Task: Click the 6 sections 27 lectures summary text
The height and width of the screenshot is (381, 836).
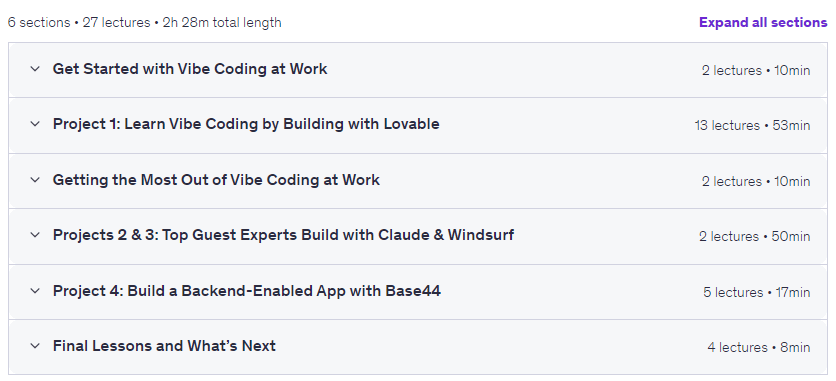Action: pos(144,23)
